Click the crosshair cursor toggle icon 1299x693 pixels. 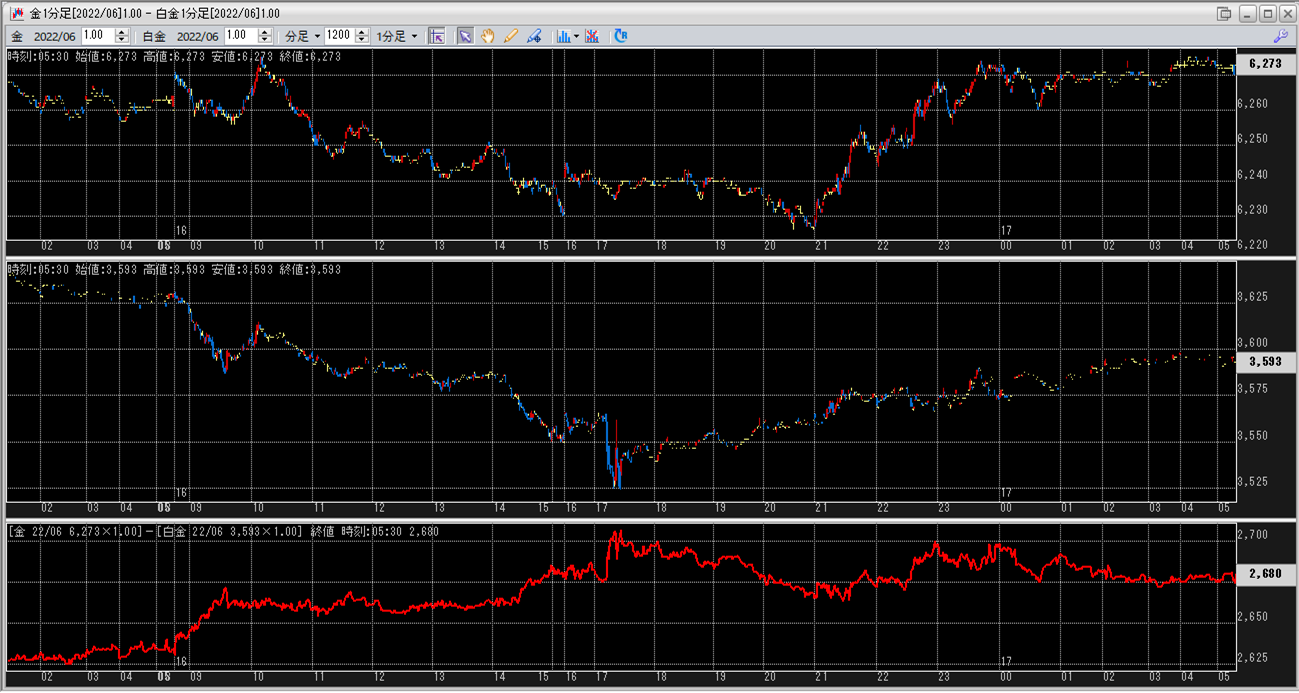(x=436, y=36)
